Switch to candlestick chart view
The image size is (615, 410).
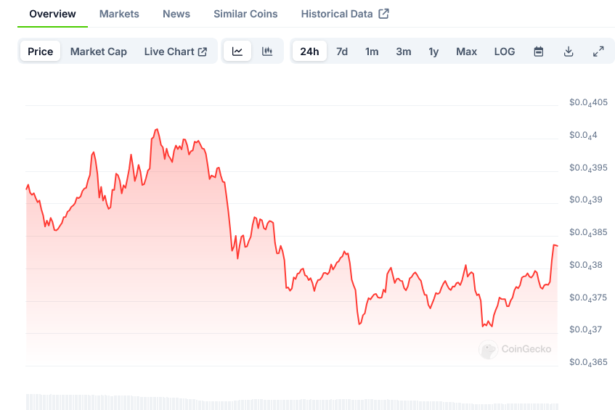coord(267,51)
